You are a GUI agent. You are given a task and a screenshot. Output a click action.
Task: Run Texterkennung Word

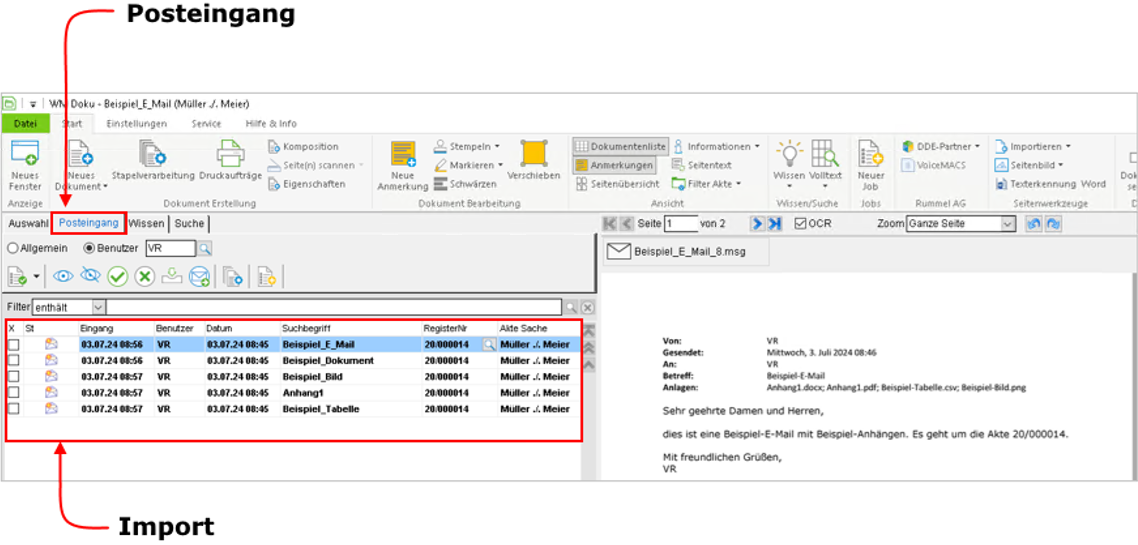point(1051,184)
